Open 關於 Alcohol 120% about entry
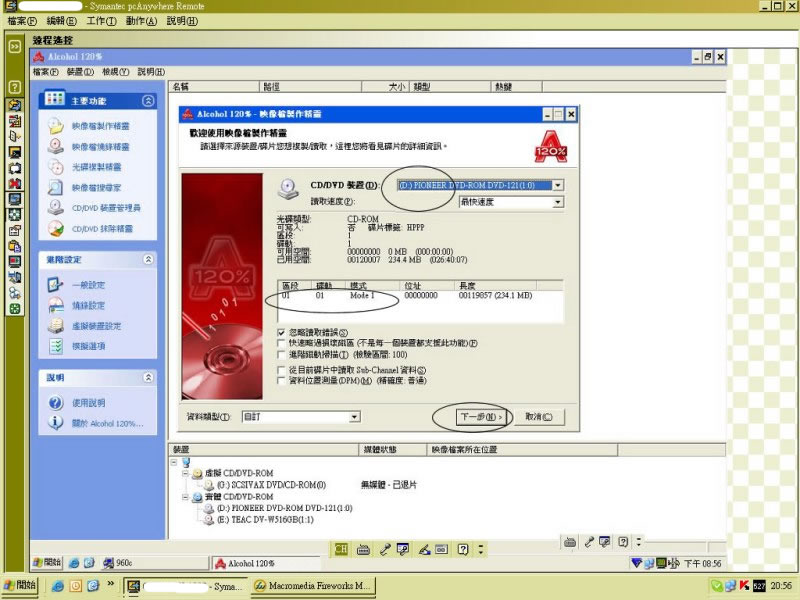The image size is (800, 600). [107, 423]
